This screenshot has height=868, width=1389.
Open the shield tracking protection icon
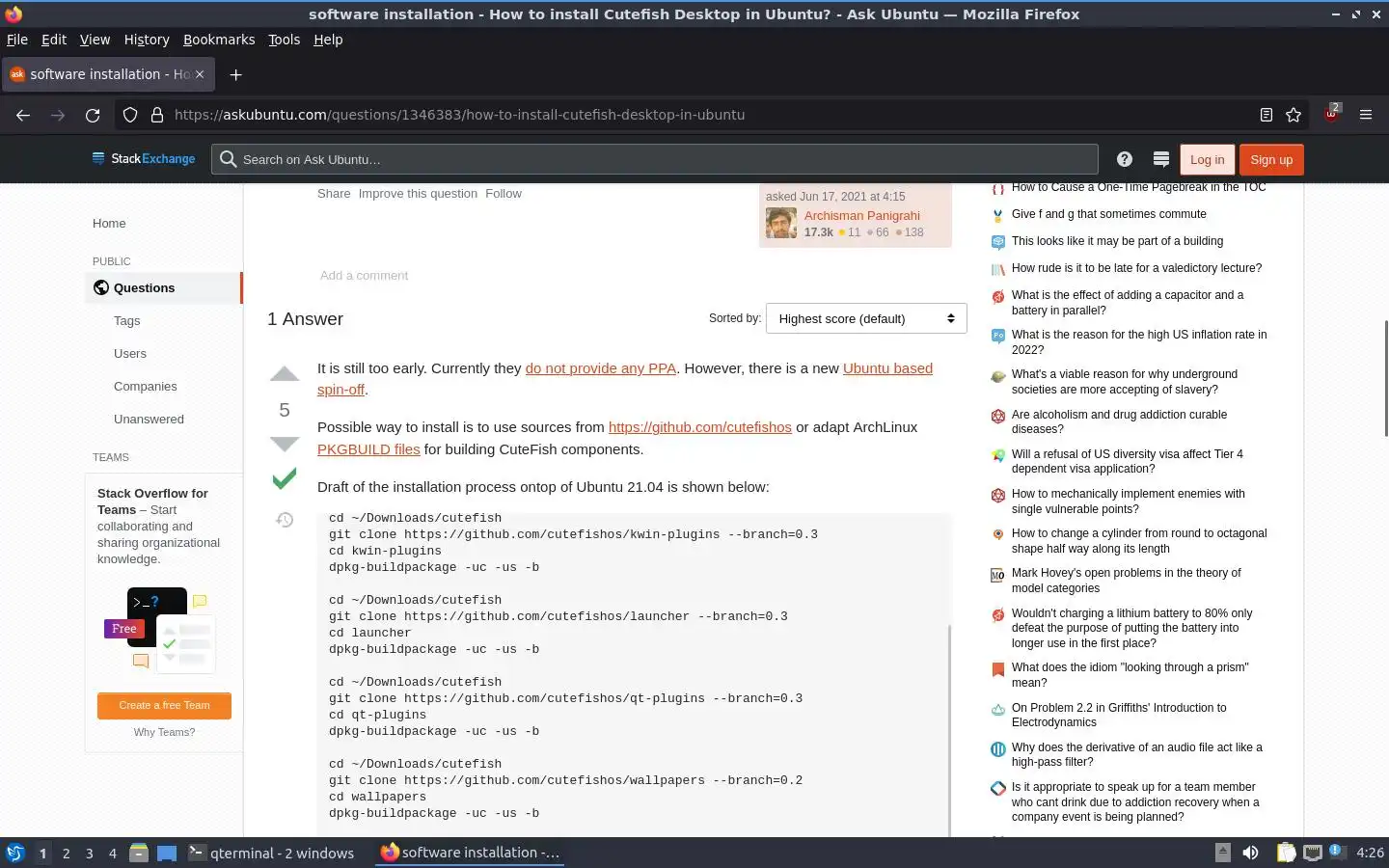pyautogui.click(x=130, y=115)
